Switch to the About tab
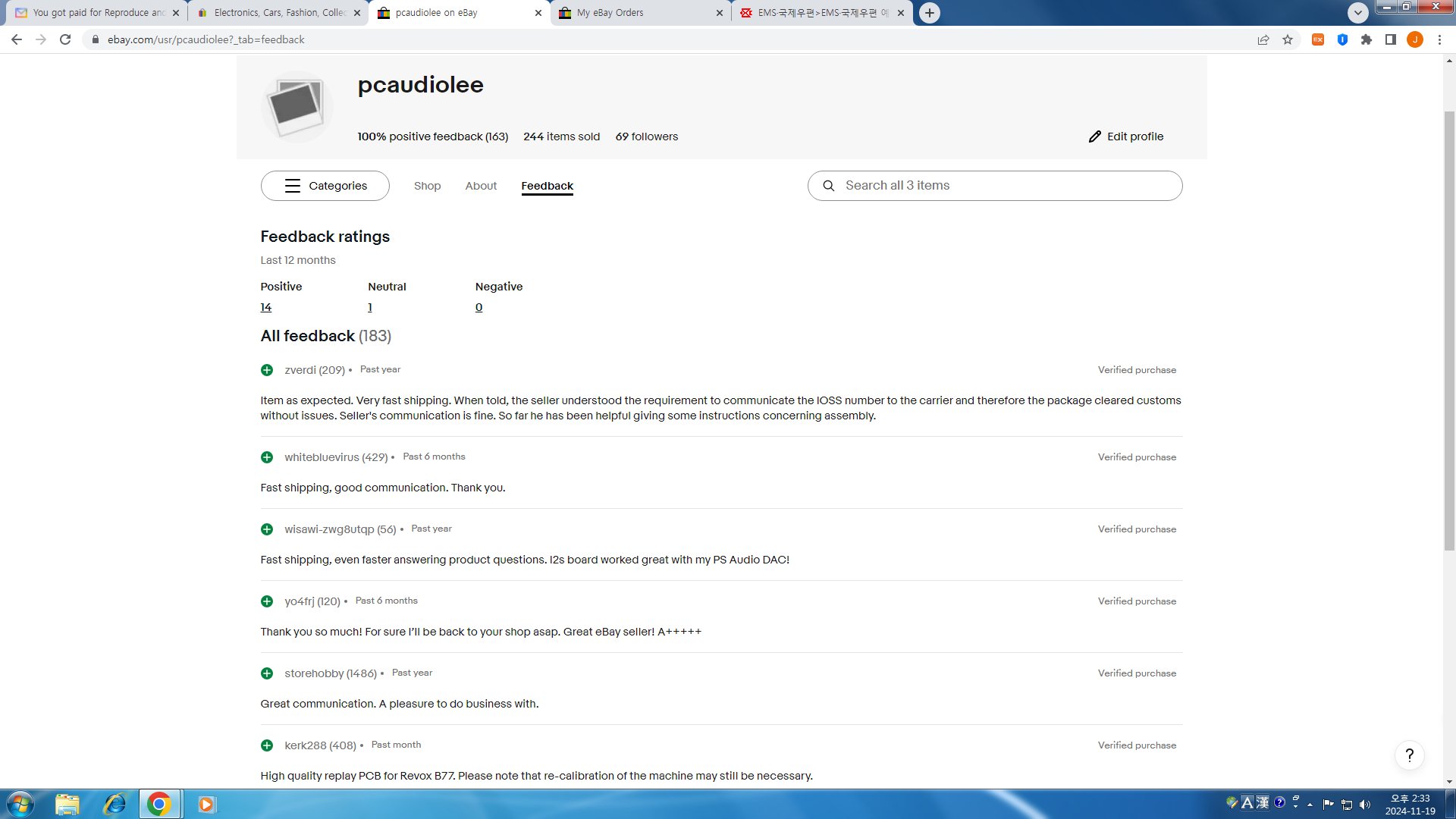The height and width of the screenshot is (819, 1456). [x=481, y=186]
